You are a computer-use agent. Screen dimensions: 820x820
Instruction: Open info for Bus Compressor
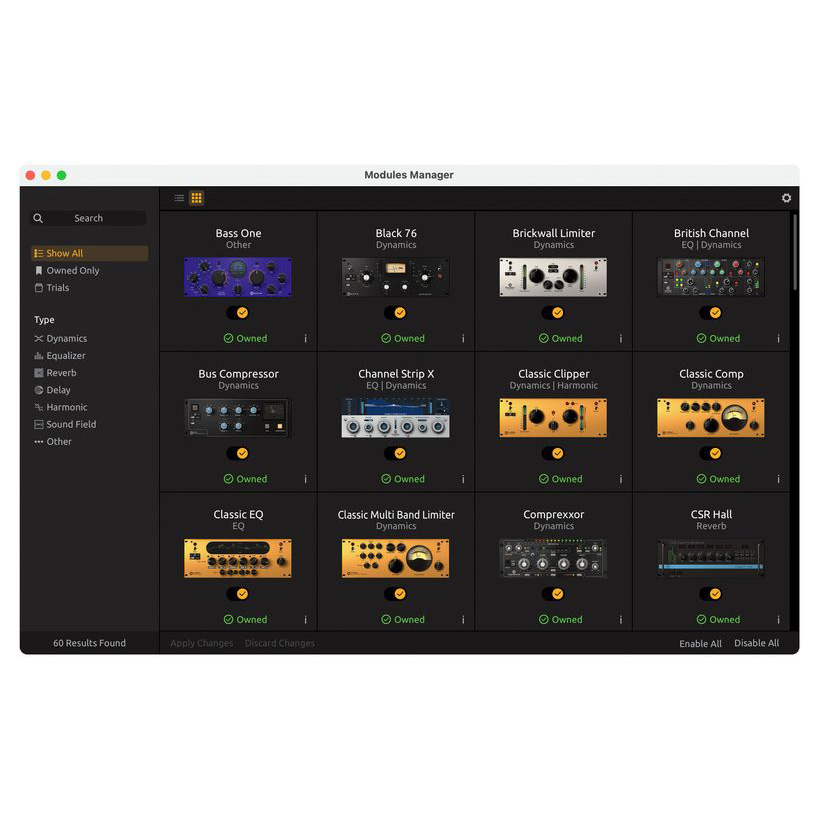(x=305, y=479)
